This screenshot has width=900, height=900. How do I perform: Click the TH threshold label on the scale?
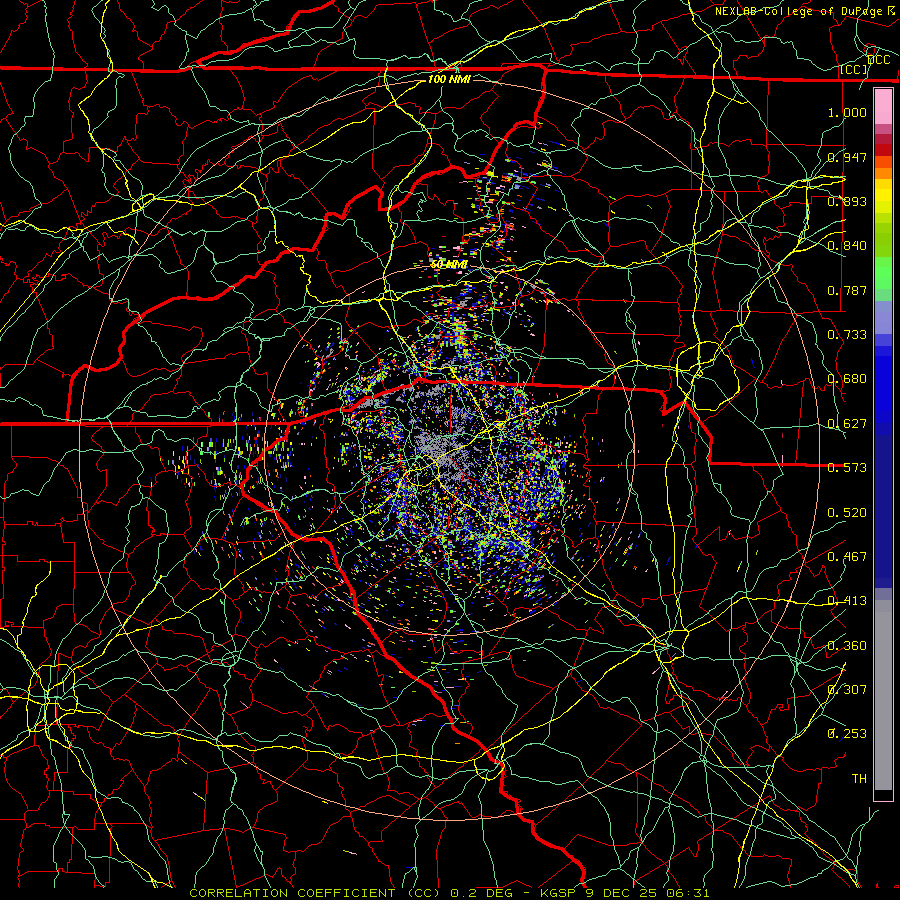[x=859, y=779]
